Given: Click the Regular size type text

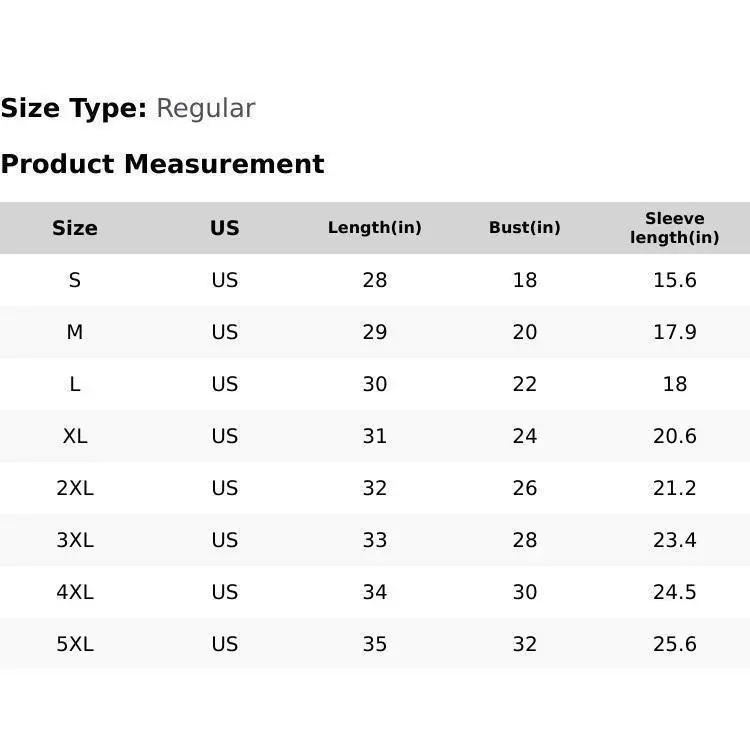Looking at the screenshot, I should [x=206, y=109].
